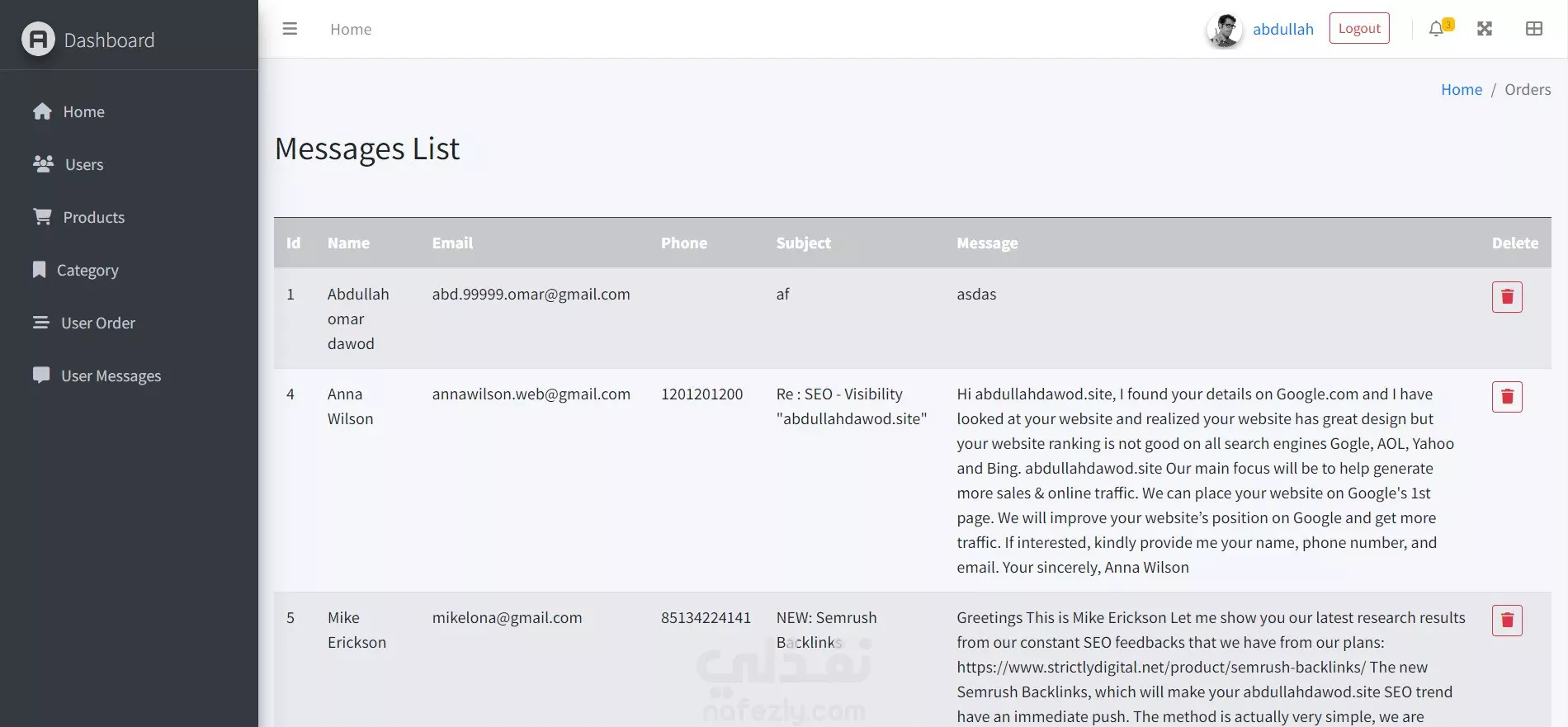Click the Home breadcrumb link

[x=1462, y=89]
